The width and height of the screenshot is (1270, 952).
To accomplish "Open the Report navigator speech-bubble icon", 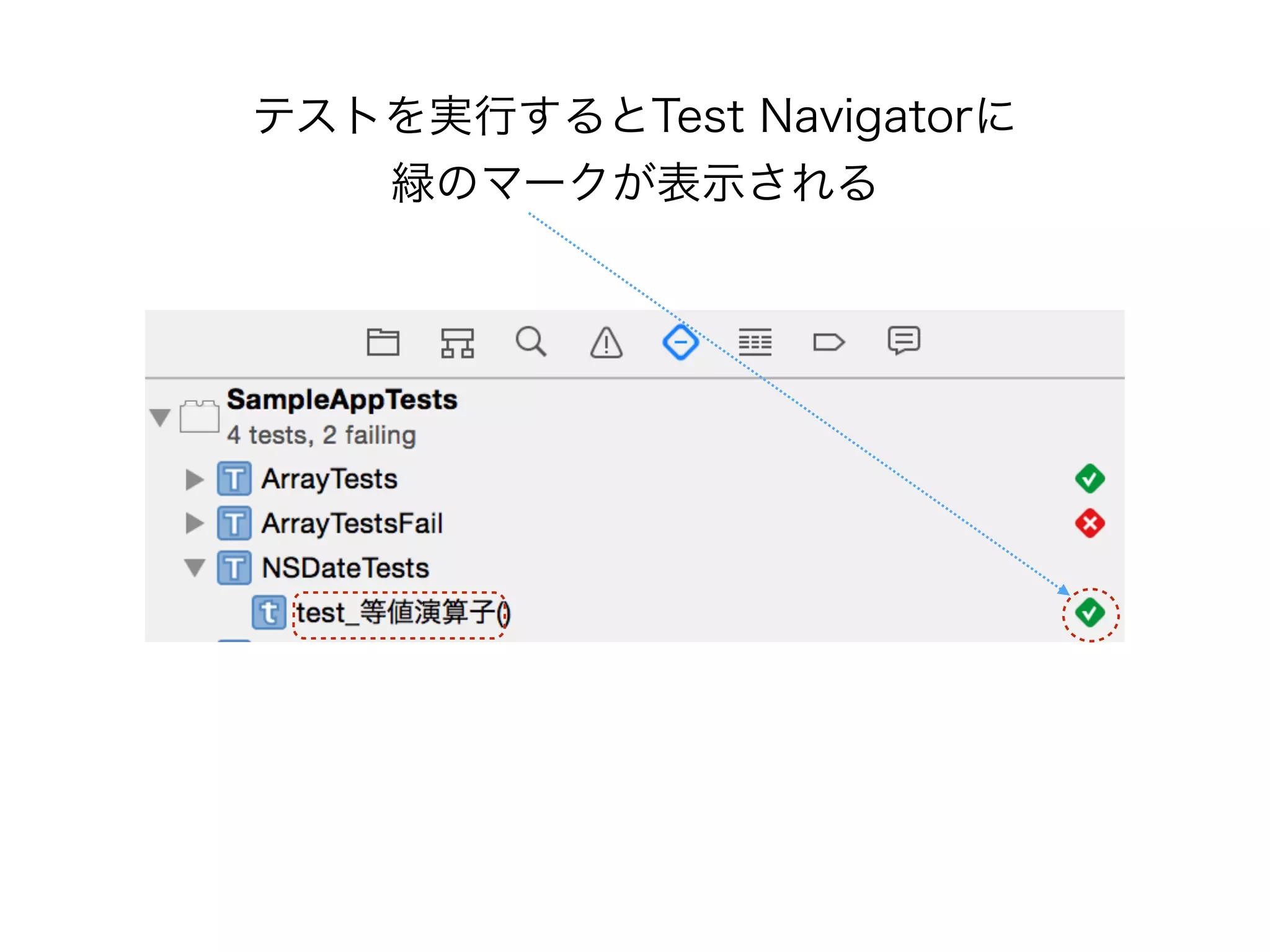I will (x=904, y=340).
